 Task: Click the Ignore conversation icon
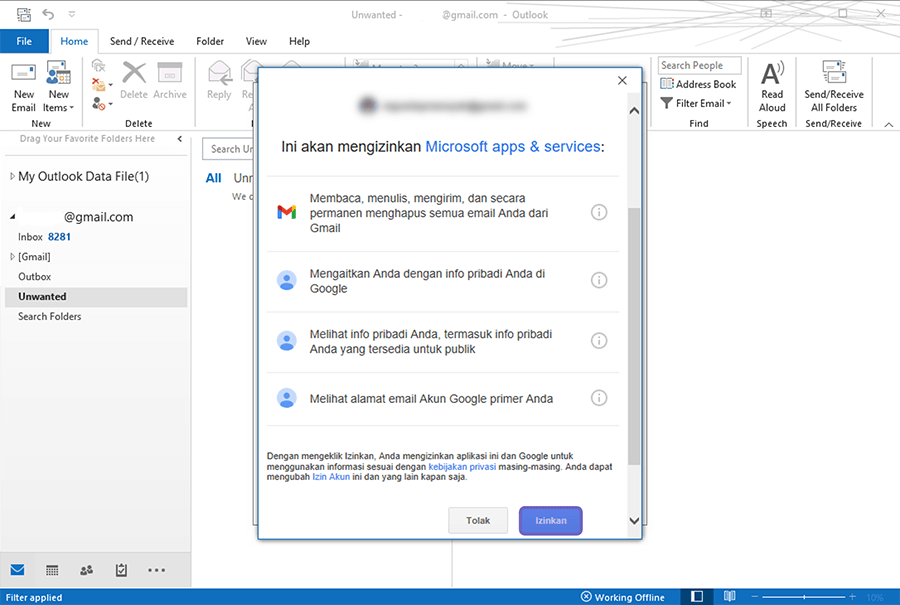[x=99, y=66]
